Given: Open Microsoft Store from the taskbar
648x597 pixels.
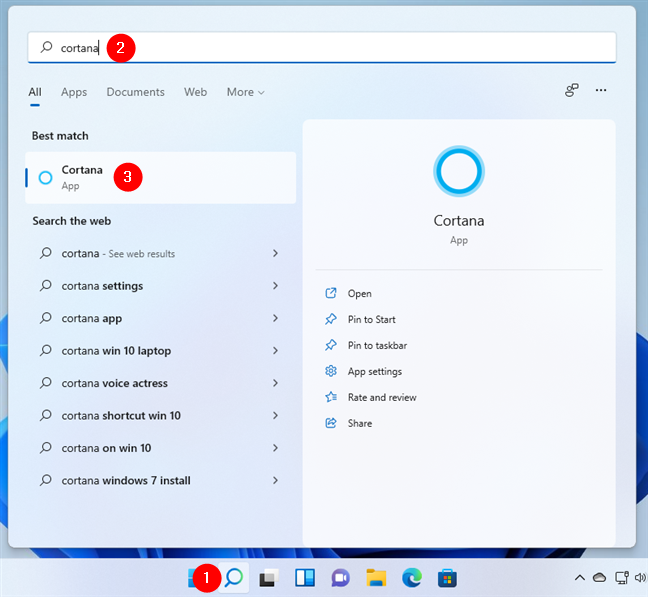Looking at the screenshot, I should (448, 577).
